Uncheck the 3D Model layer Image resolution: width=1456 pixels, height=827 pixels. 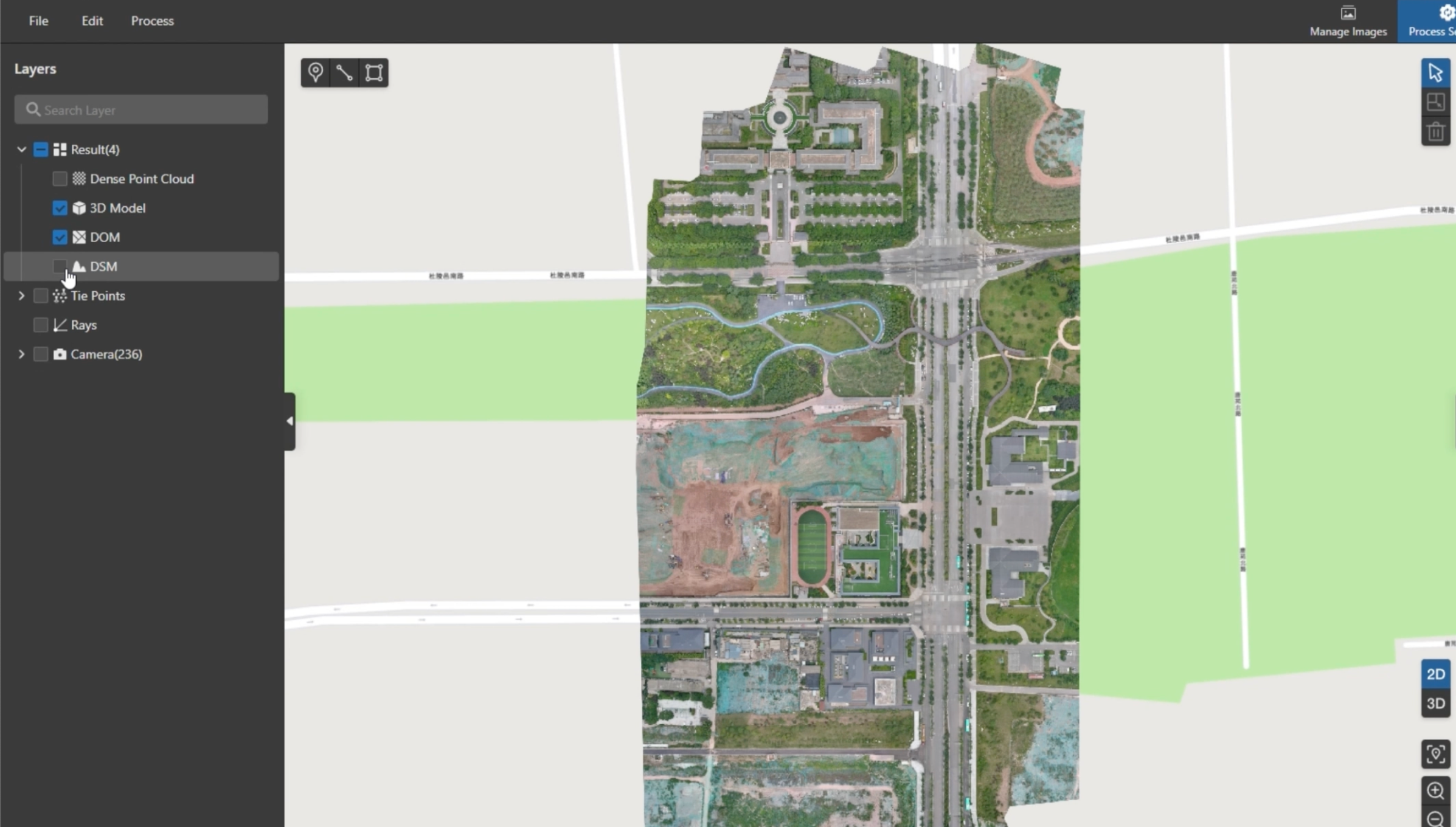(x=60, y=208)
